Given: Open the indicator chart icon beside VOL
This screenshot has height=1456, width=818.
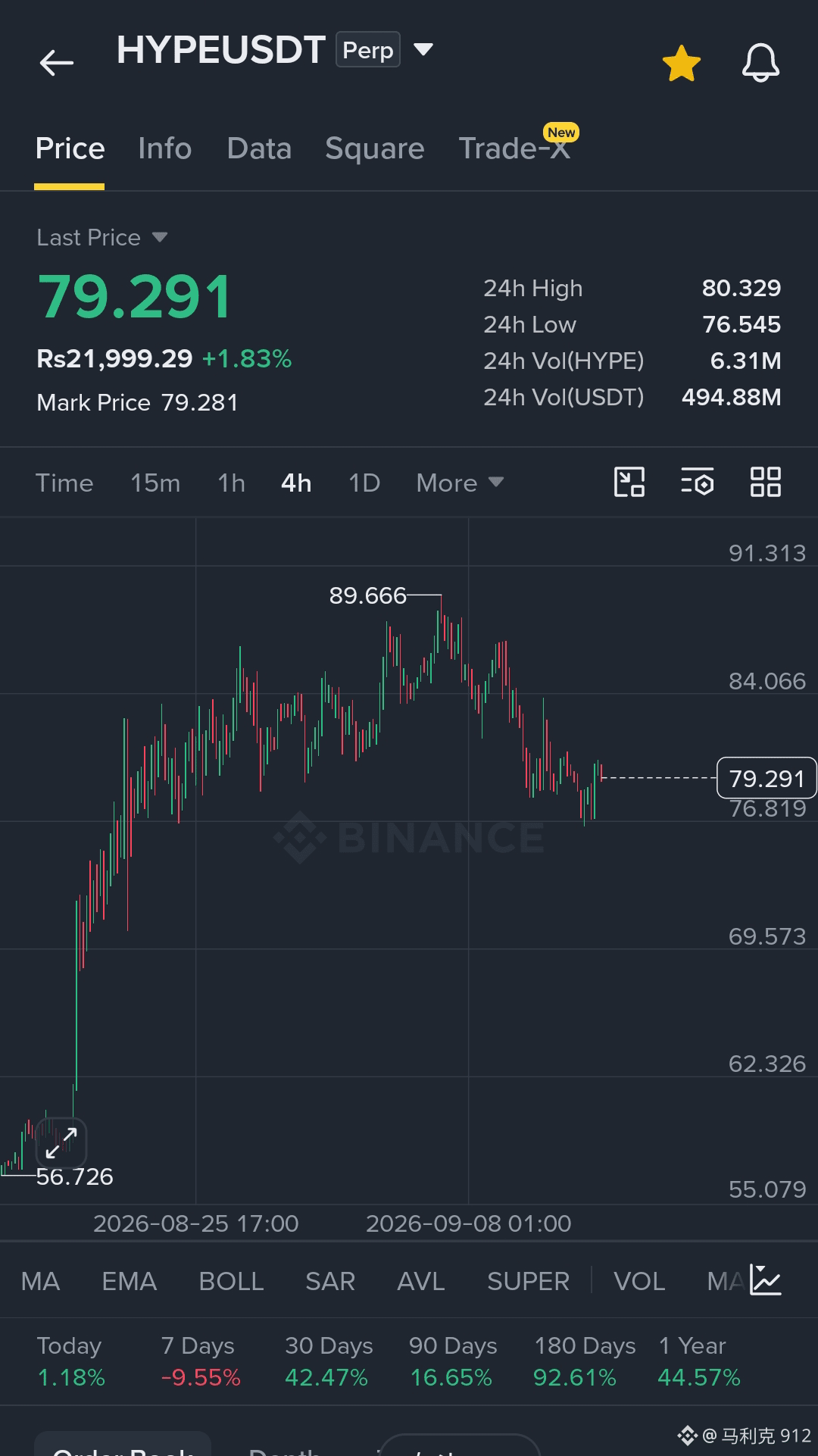Looking at the screenshot, I should [x=766, y=1280].
